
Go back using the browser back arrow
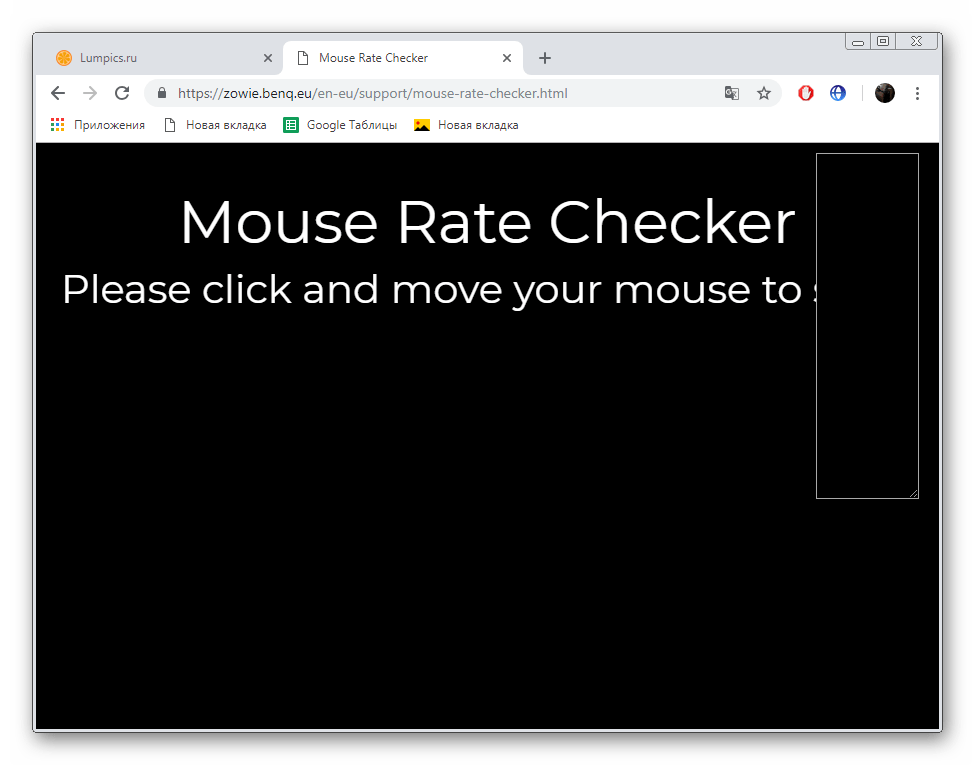click(58, 93)
